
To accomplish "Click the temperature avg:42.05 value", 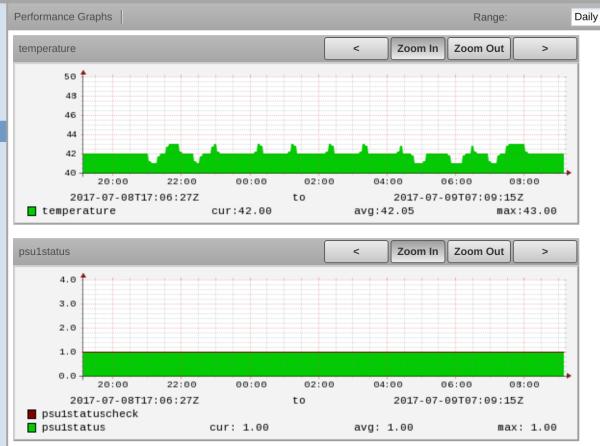I will click(x=384, y=211).
